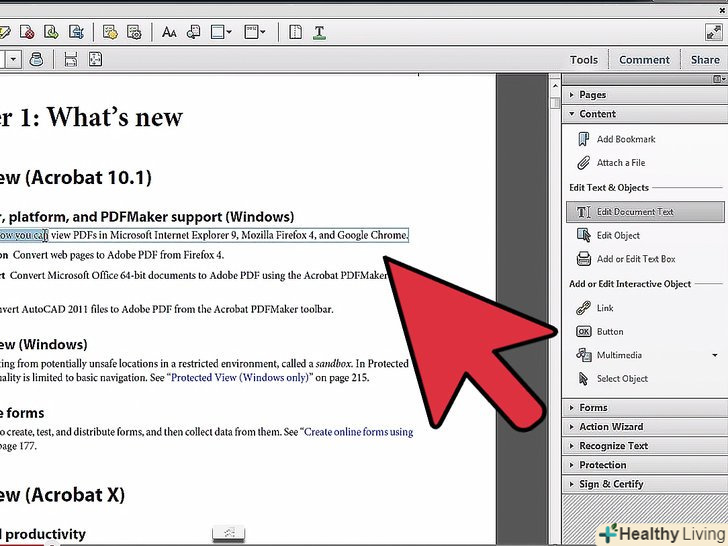The image size is (728, 546).
Task: Click the delete page icon with red X
Action: pos(27,32)
